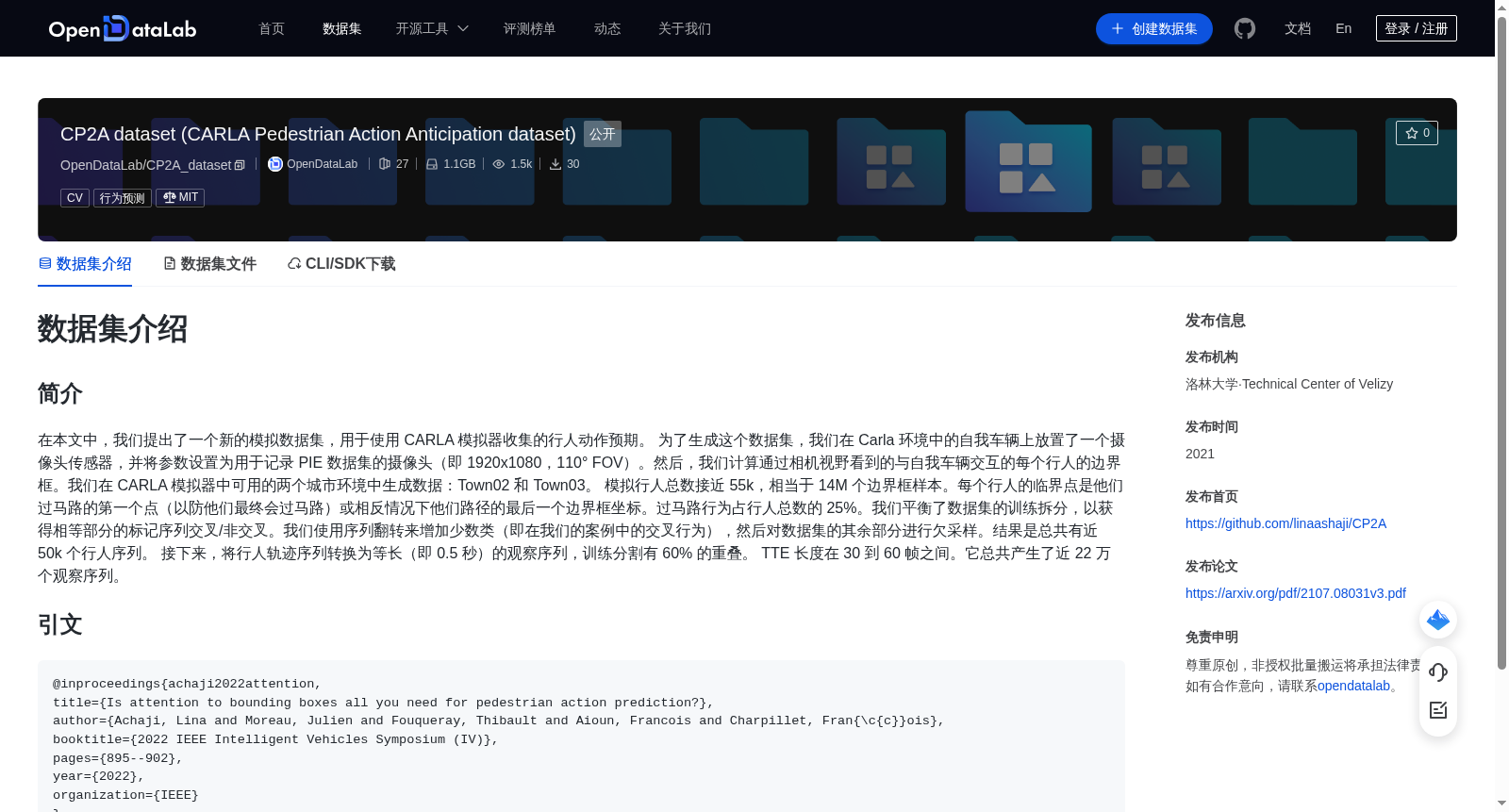Open the OpenDataLab logo home link
Viewport: 1509px width, 812px height.
(x=123, y=28)
